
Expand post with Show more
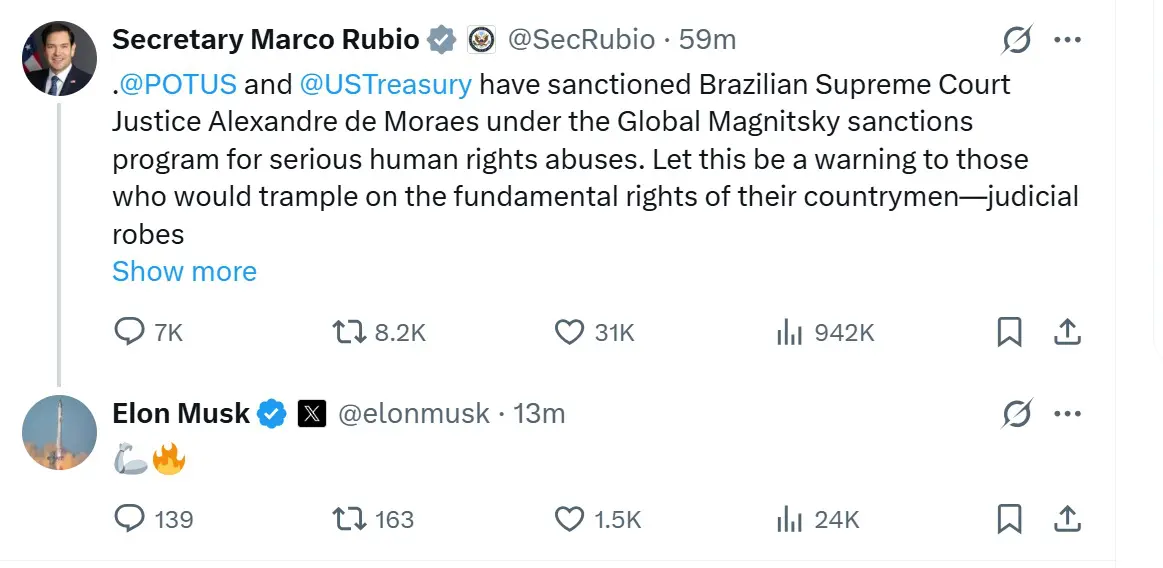(184, 271)
